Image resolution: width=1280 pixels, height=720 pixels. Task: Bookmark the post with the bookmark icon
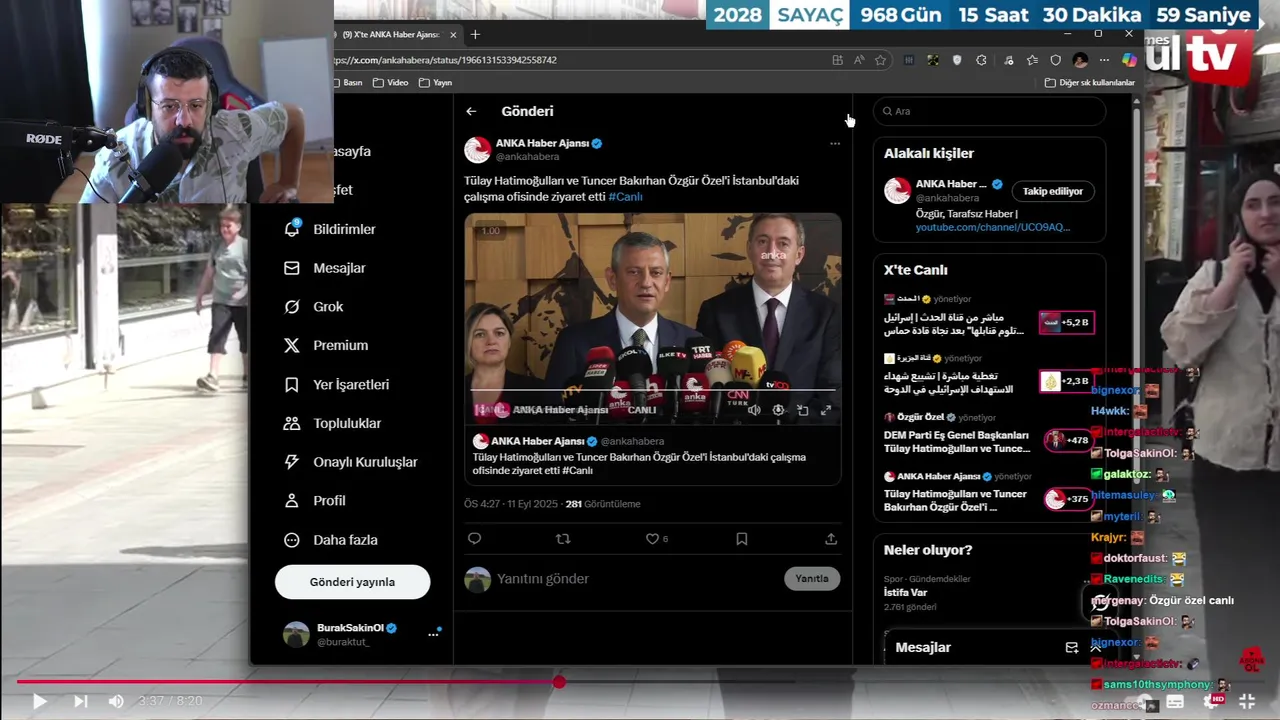pos(741,538)
